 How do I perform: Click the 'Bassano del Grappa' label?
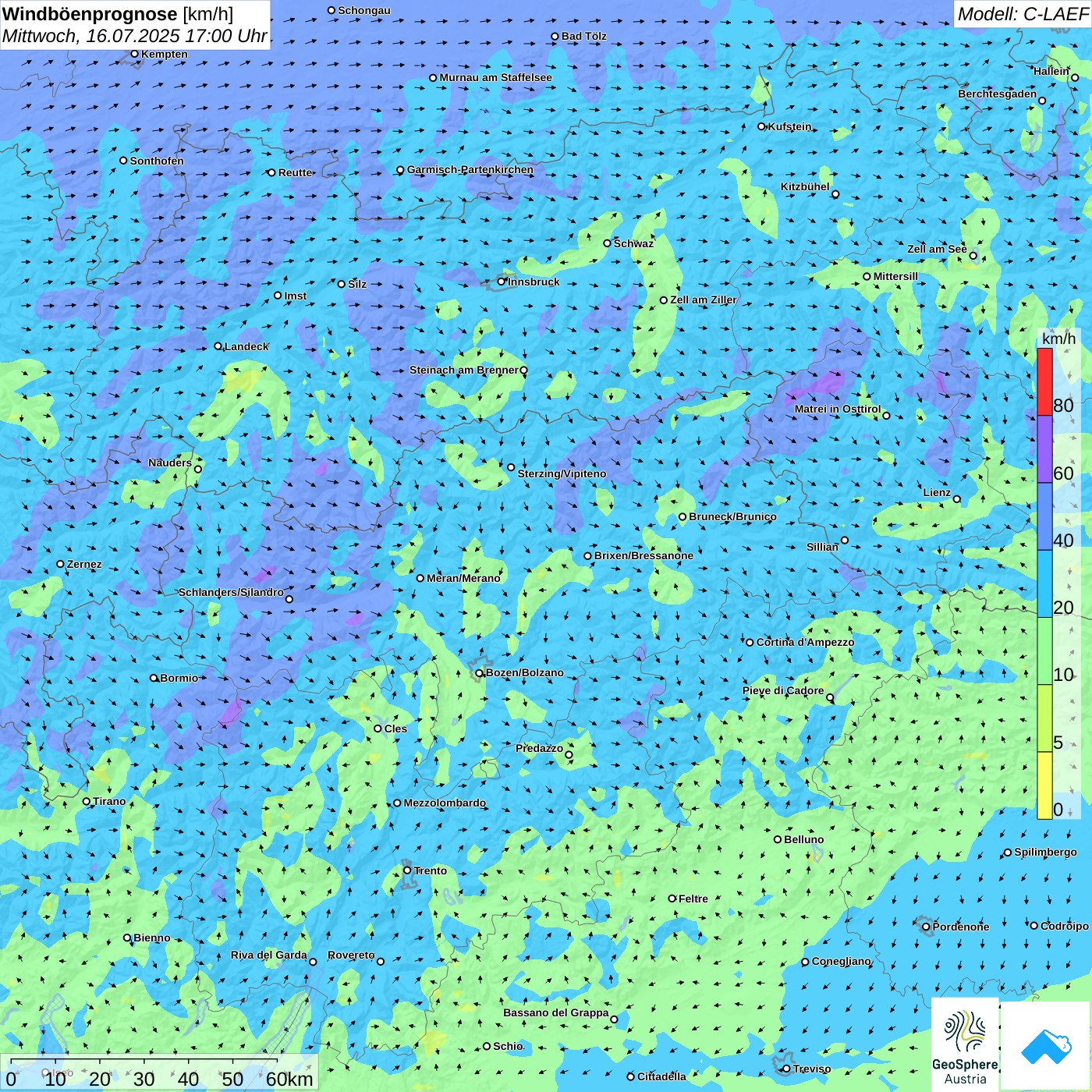(556, 1012)
